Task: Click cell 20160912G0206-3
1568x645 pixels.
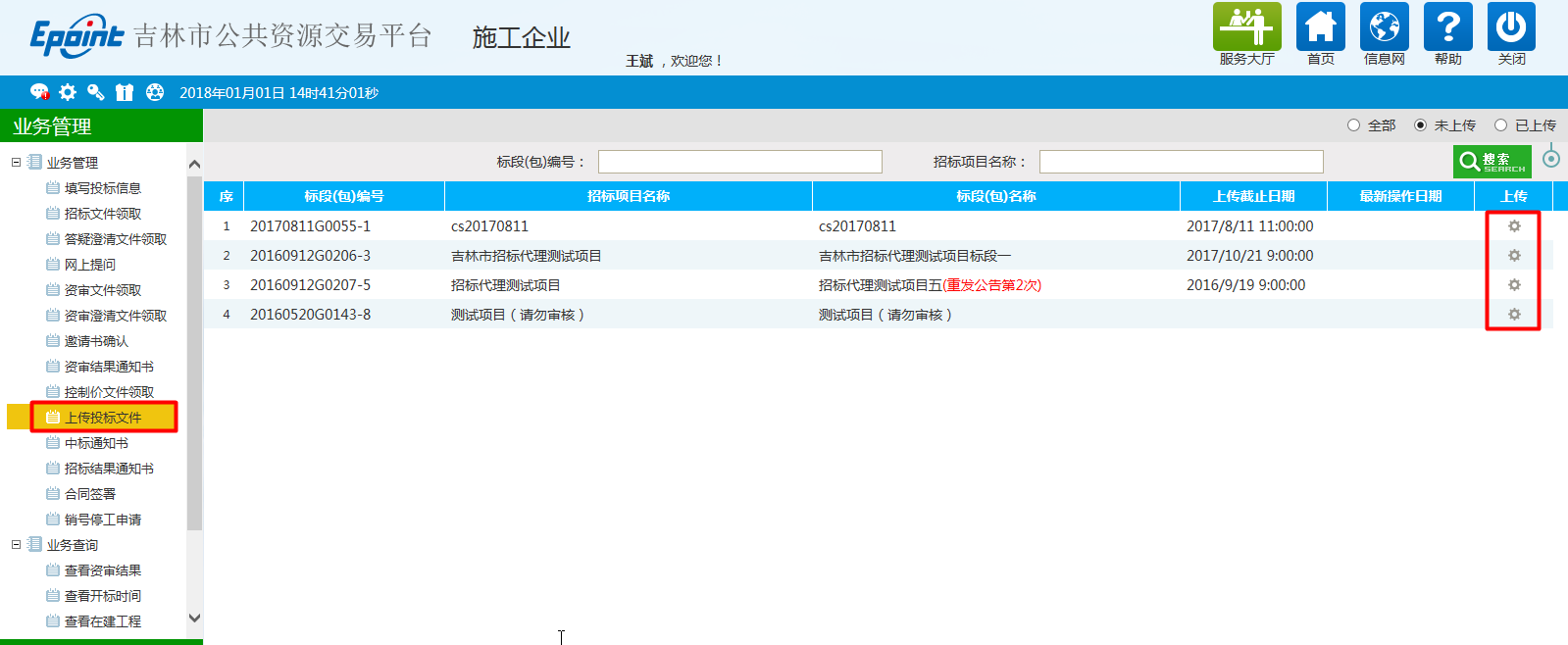Action: click(310, 256)
